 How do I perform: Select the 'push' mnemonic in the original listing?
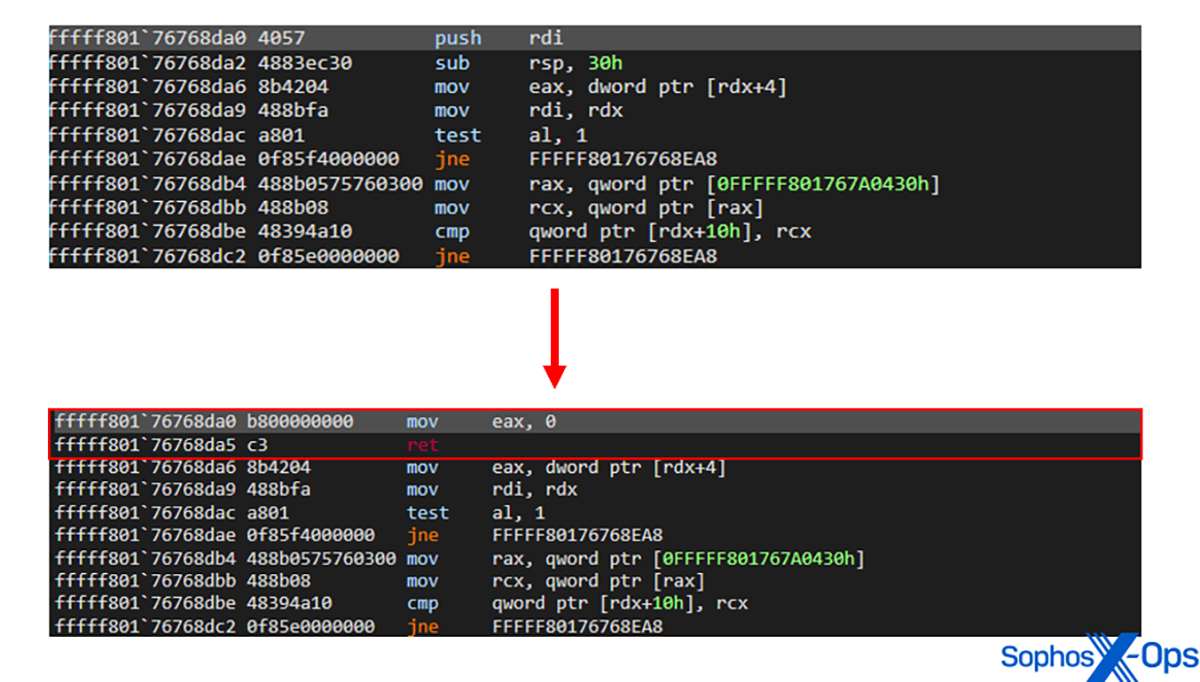458,38
